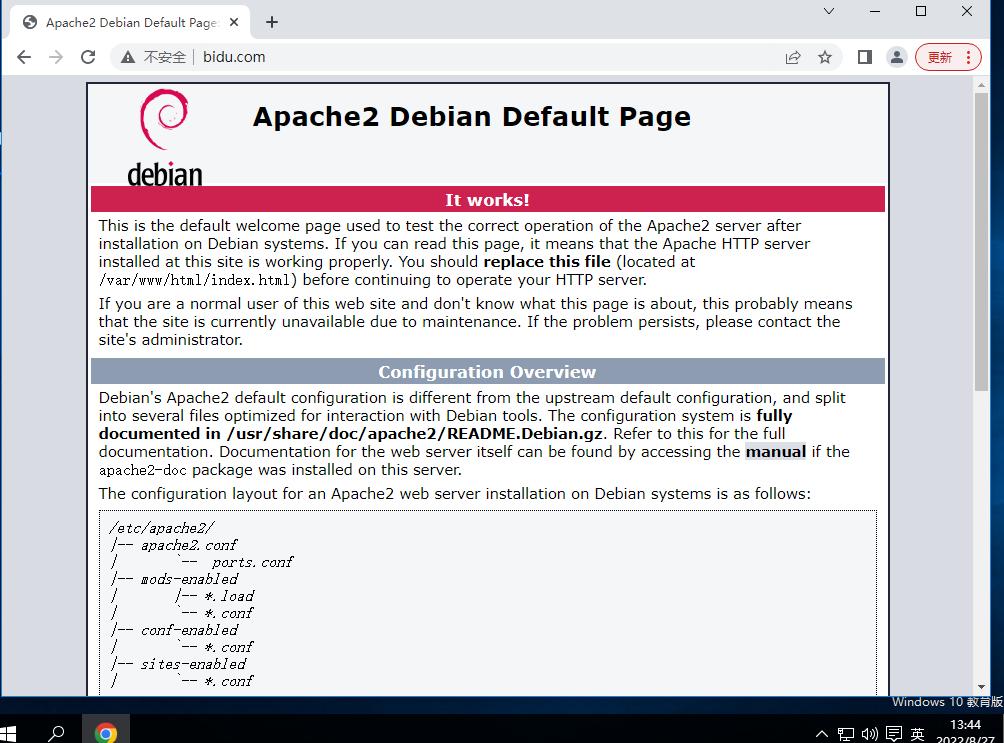The width and height of the screenshot is (1004, 743).
Task: Click the page vertical scrollbar thumb
Action: tap(981, 241)
